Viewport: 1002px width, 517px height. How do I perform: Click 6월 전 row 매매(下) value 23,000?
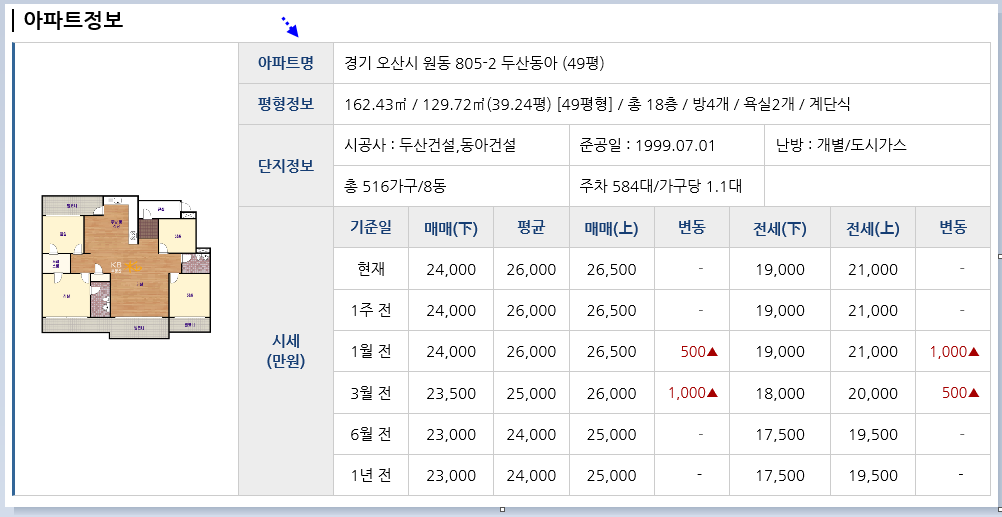(451, 435)
